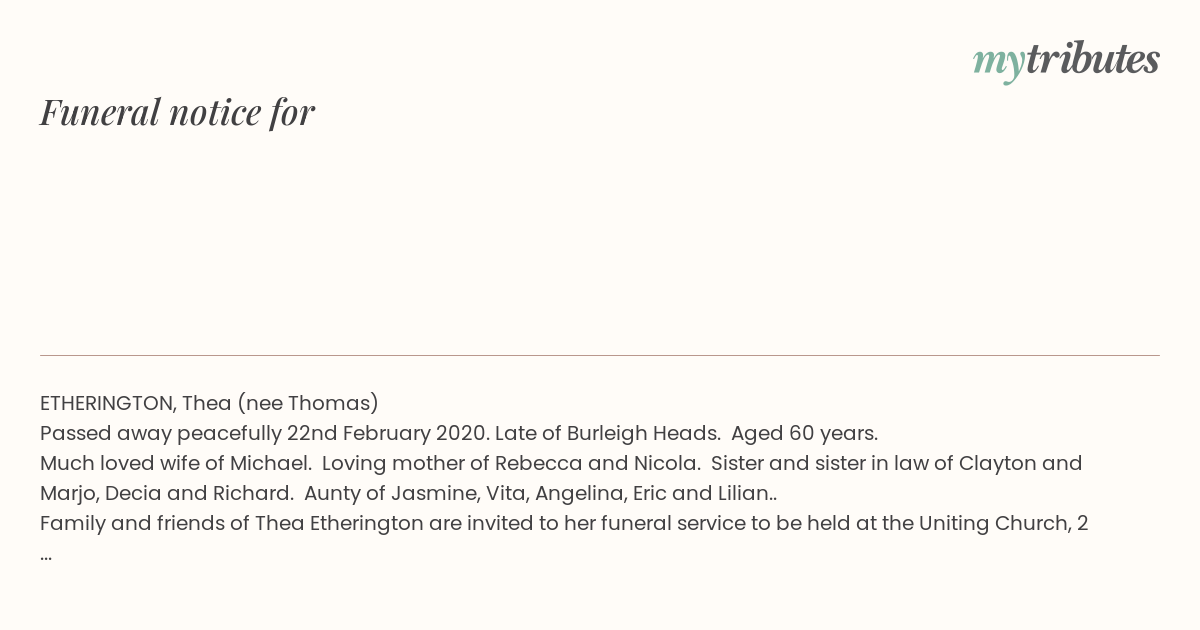Select the 'Funeral notice for' heading
Image resolution: width=1200 pixels, height=630 pixels.
click(178, 112)
